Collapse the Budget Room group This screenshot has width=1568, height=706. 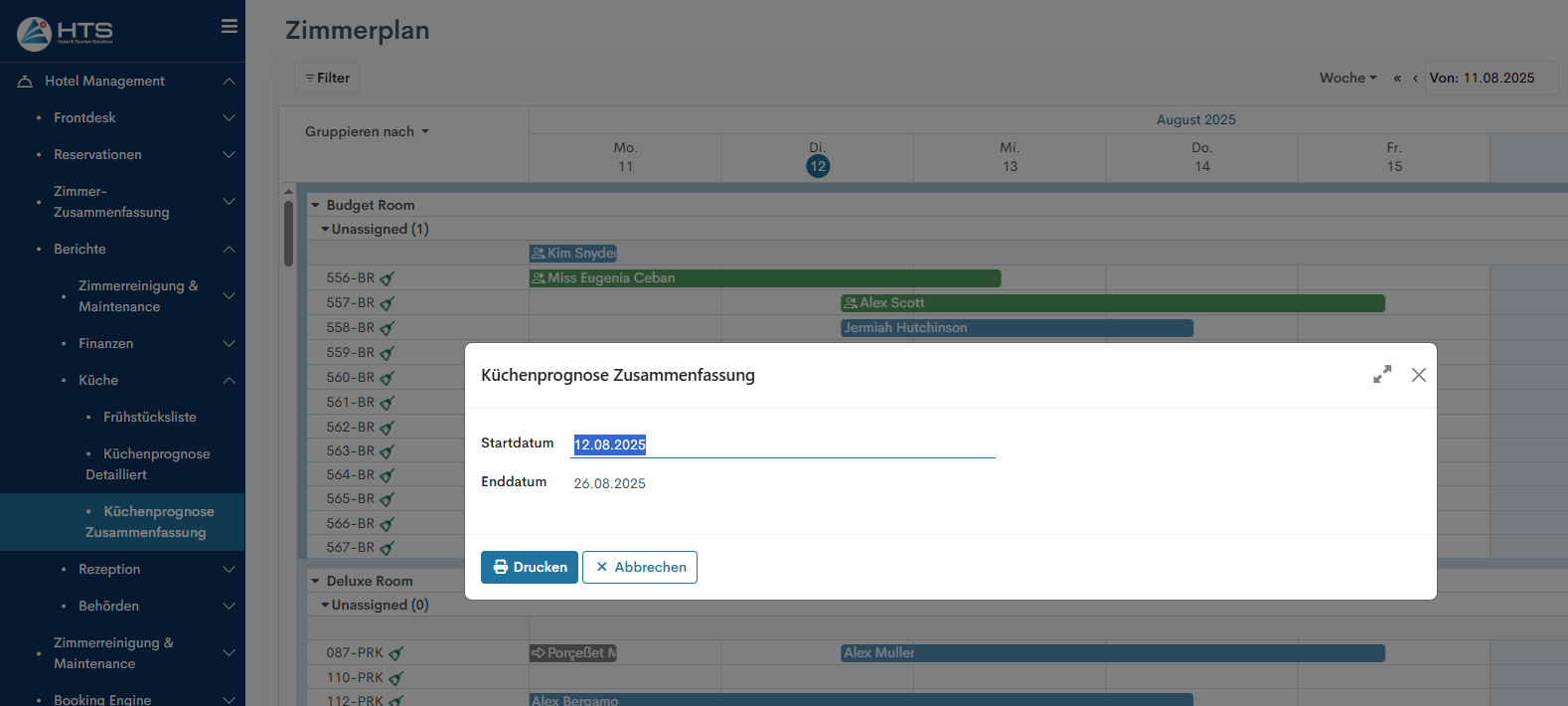coord(316,206)
